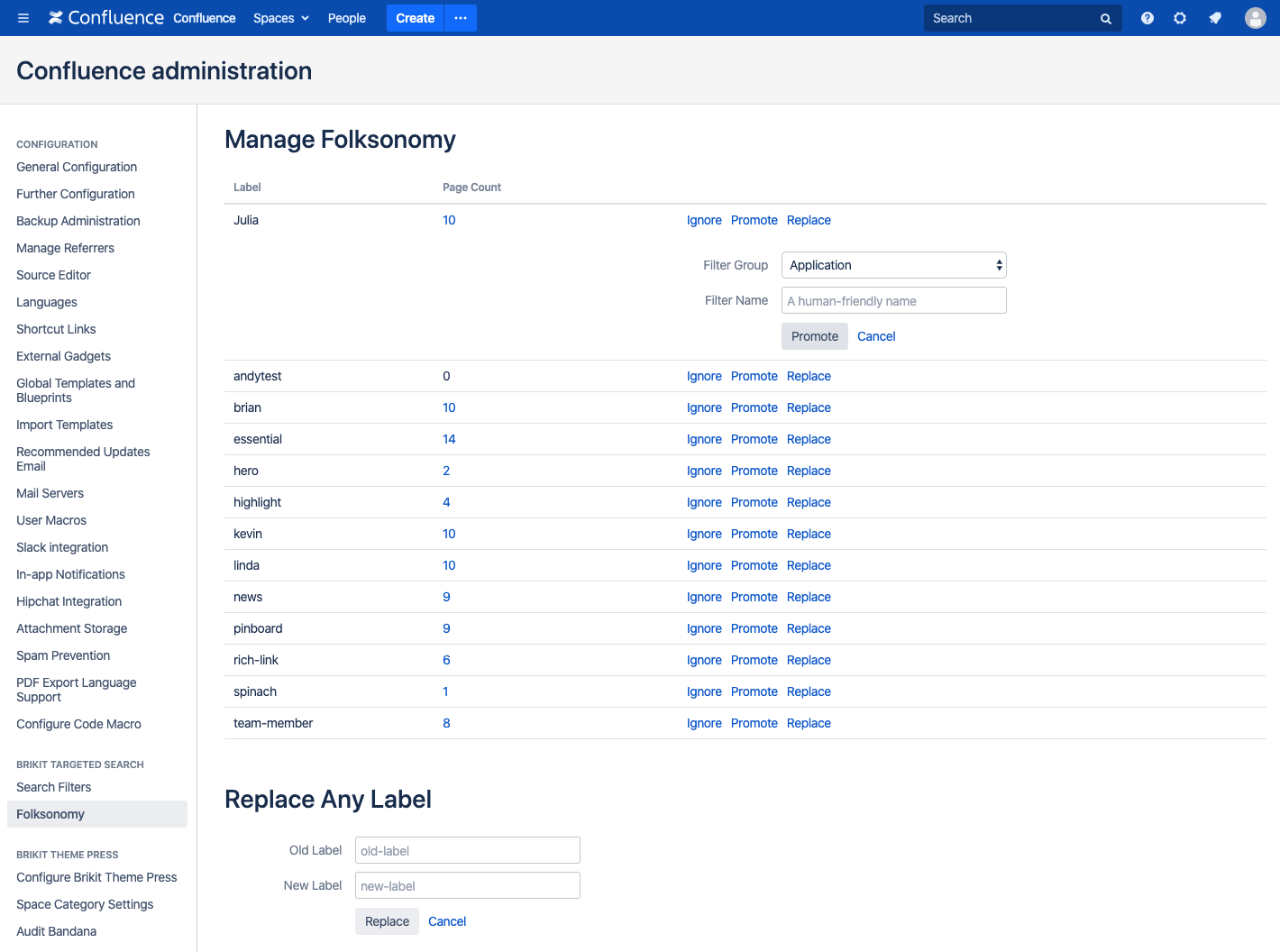This screenshot has height=952, width=1280.
Task: Open Audit Bandana in sidebar
Action: [56, 931]
